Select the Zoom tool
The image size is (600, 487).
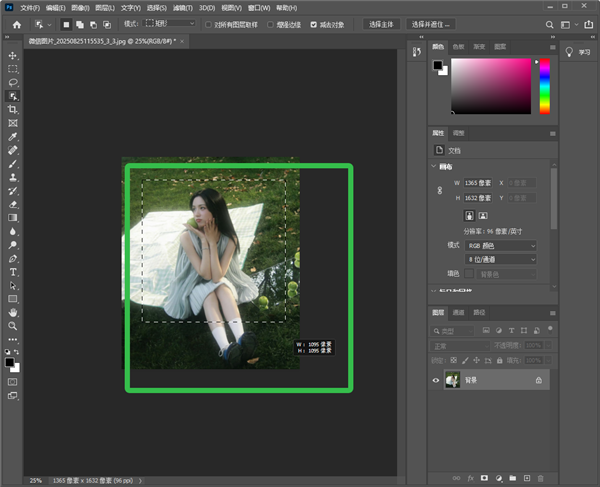pos(13,325)
